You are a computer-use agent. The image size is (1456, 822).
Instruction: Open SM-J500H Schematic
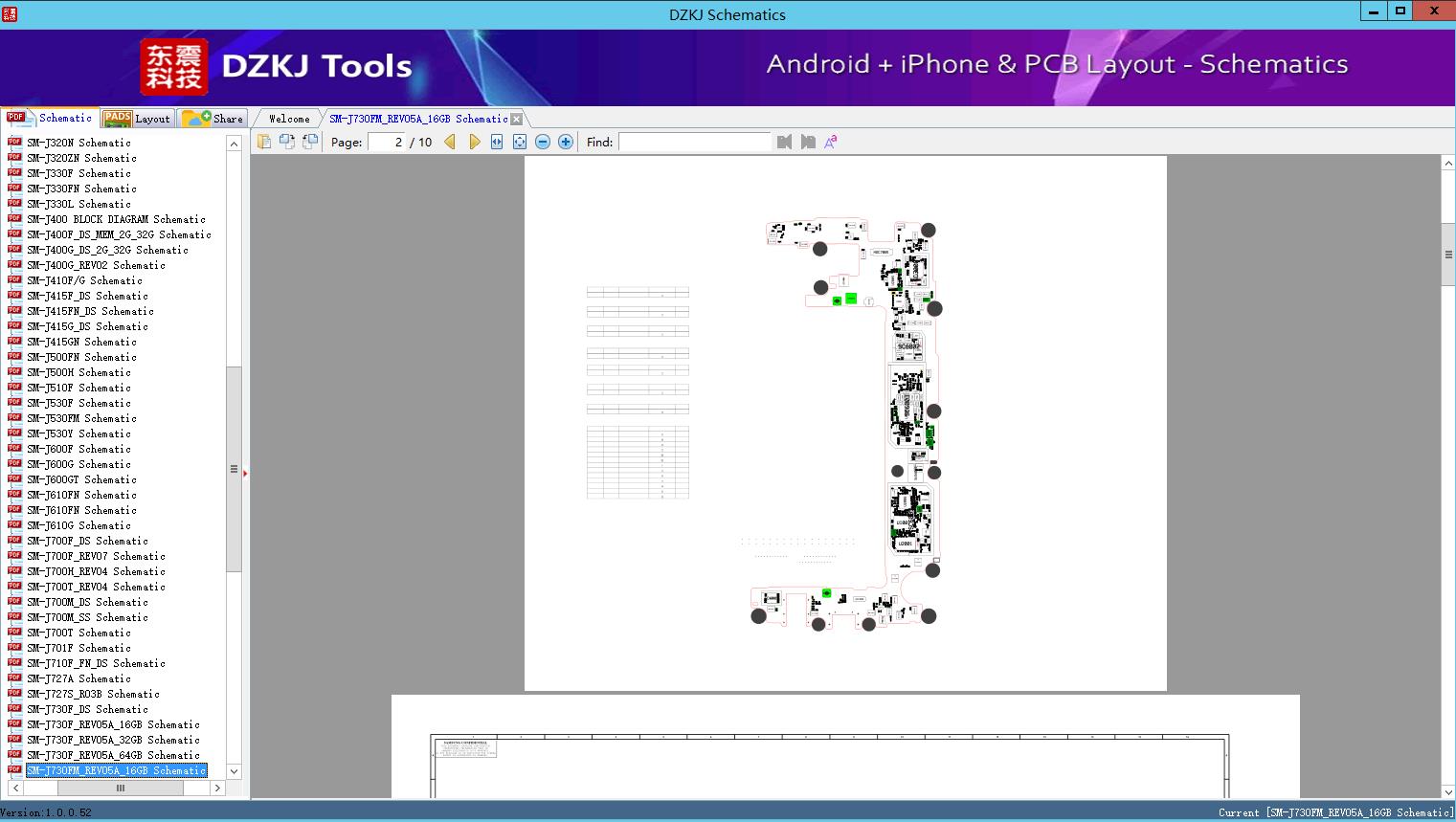(78, 372)
